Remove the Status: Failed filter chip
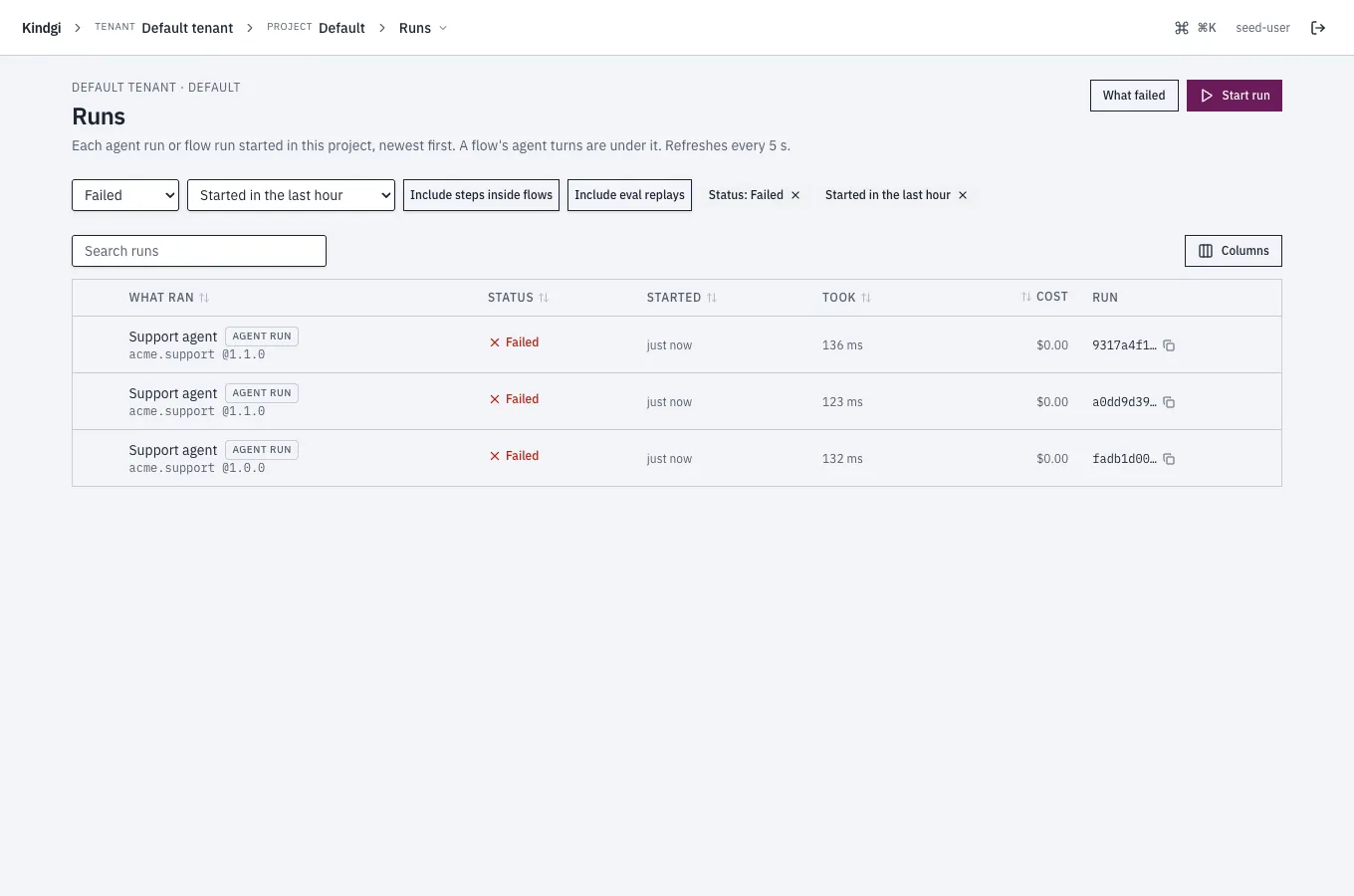1354x896 pixels. [x=795, y=195]
